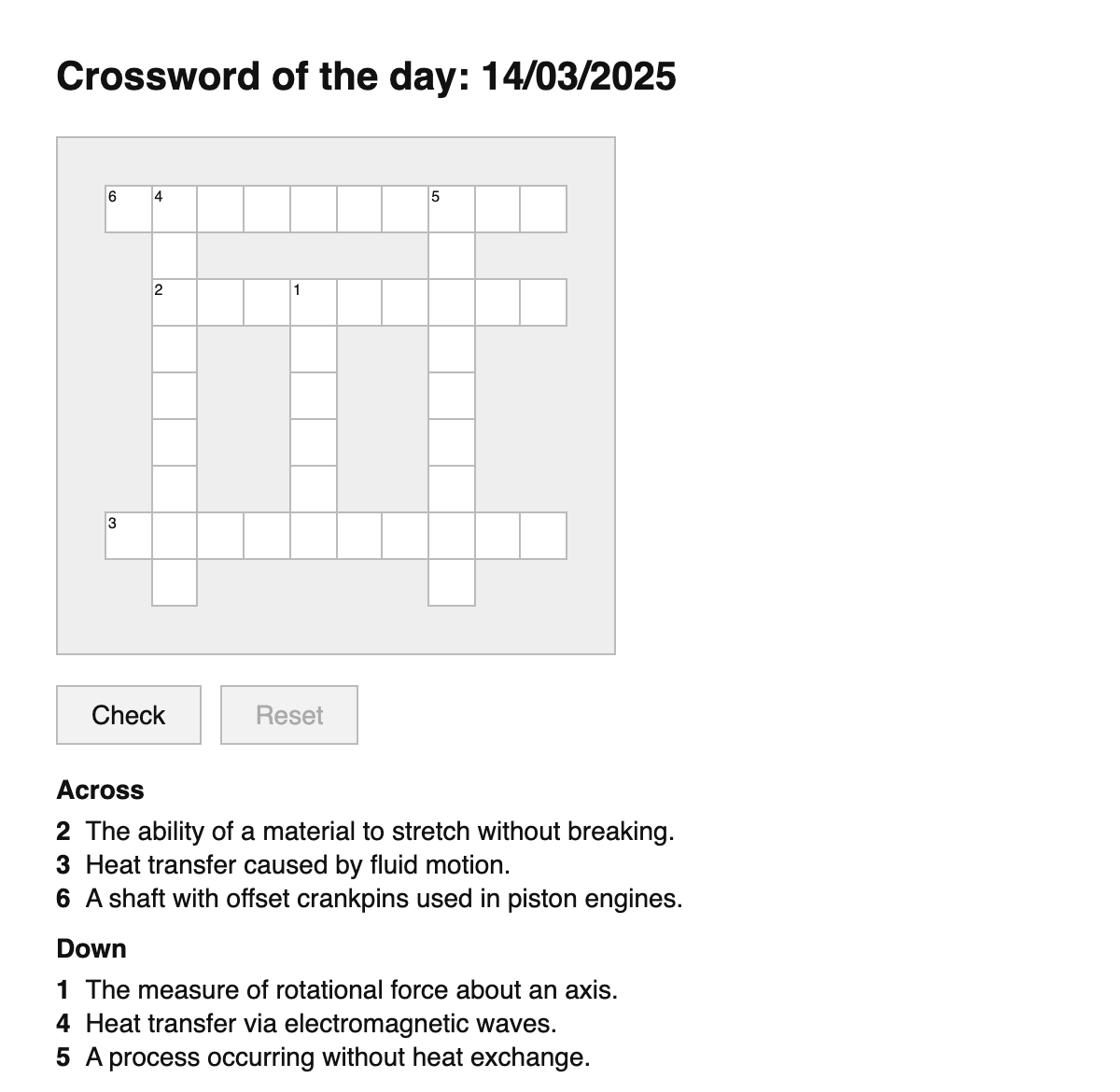
Task: Click the final cell of 2 Across
Action: pos(543,302)
